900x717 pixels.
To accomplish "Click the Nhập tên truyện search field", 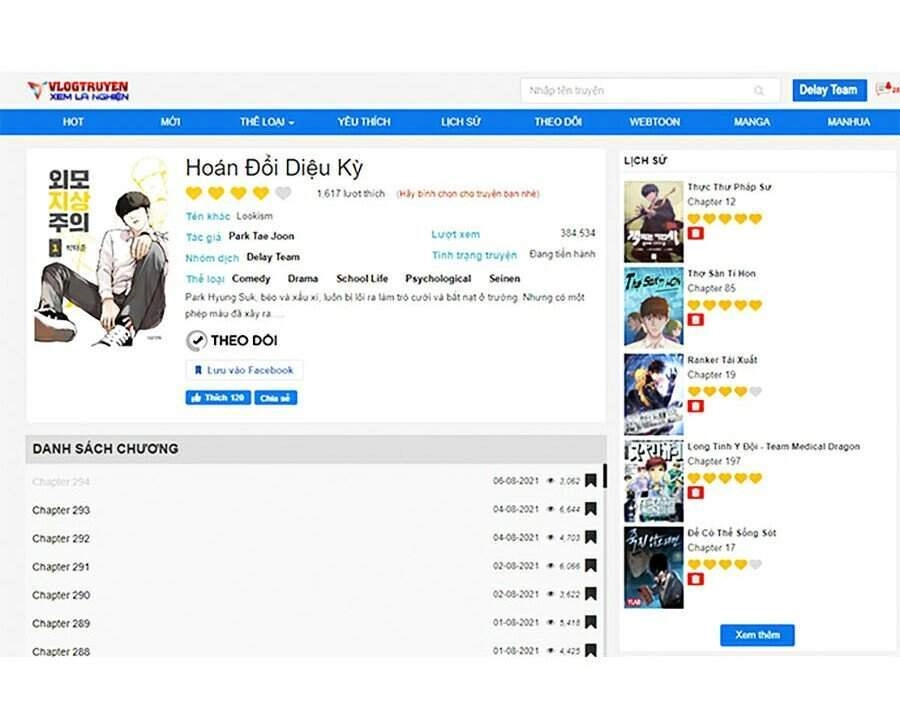I will pos(638,91).
